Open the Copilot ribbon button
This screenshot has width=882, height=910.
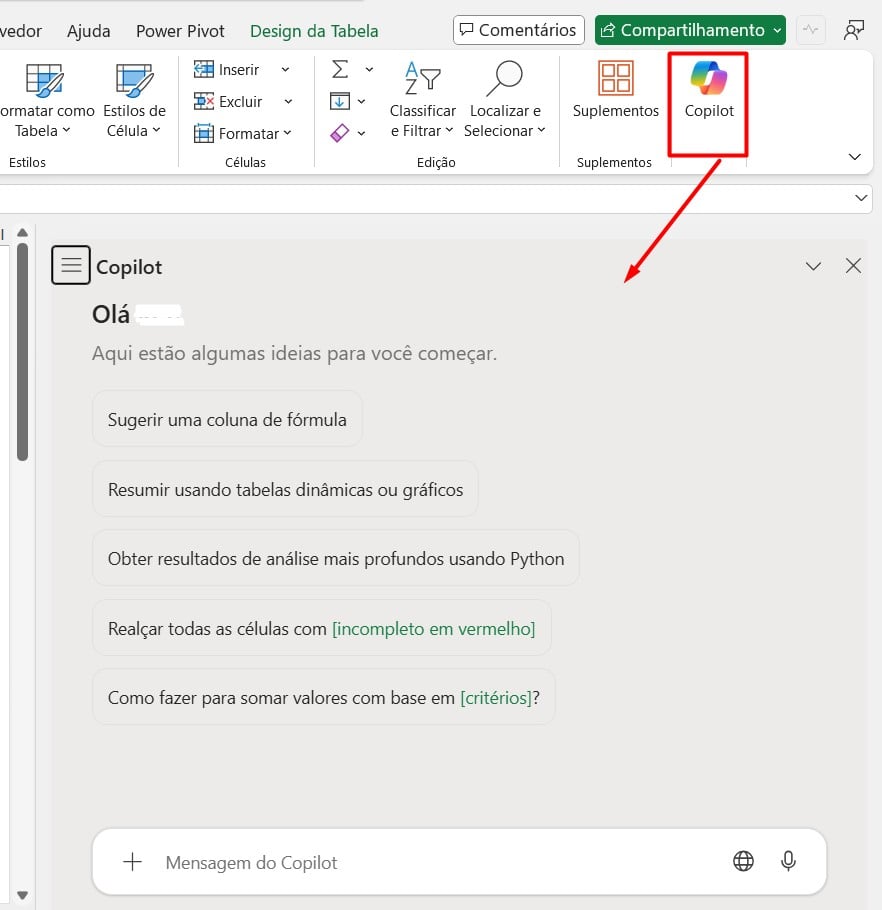pos(709,90)
